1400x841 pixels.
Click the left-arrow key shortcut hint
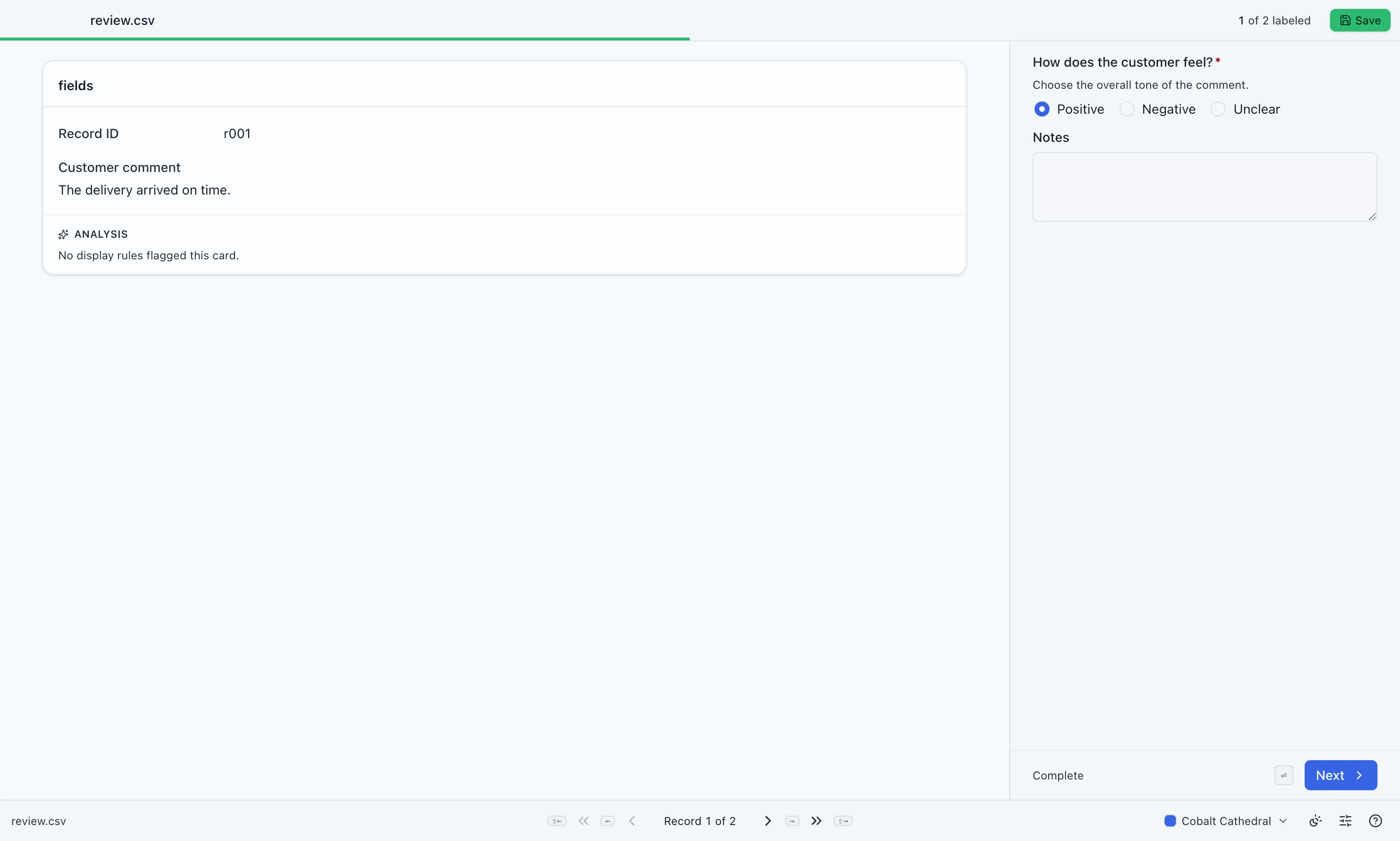click(x=608, y=821)
